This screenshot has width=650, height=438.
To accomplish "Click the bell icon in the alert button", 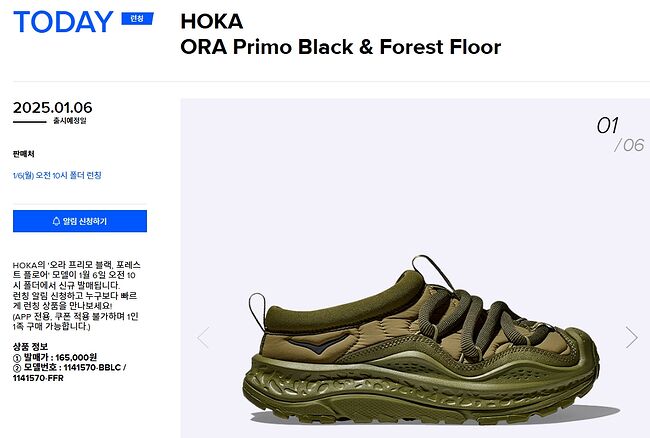I will point(56,221).
